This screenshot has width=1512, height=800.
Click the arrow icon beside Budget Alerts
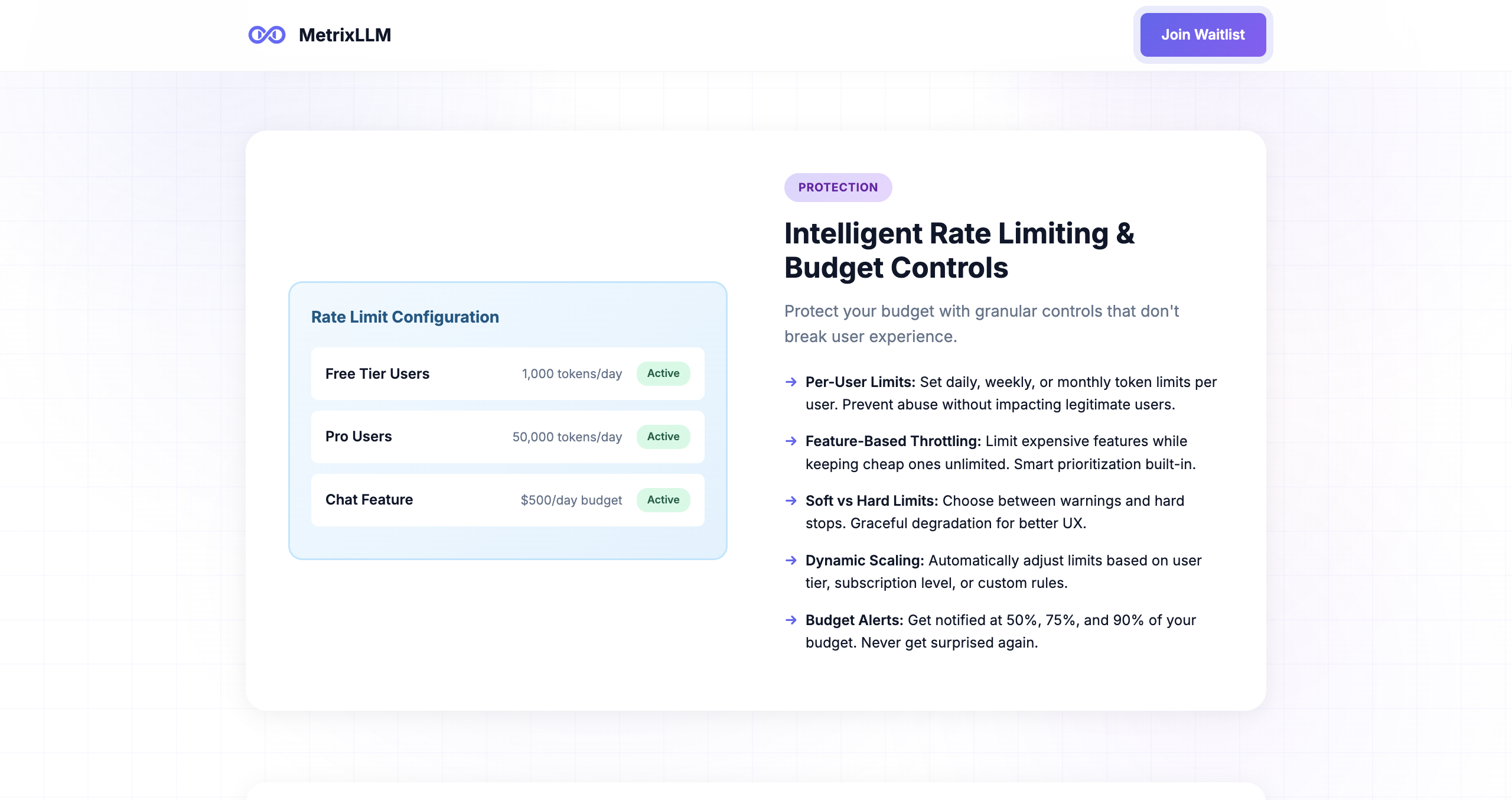coord(791,620)
